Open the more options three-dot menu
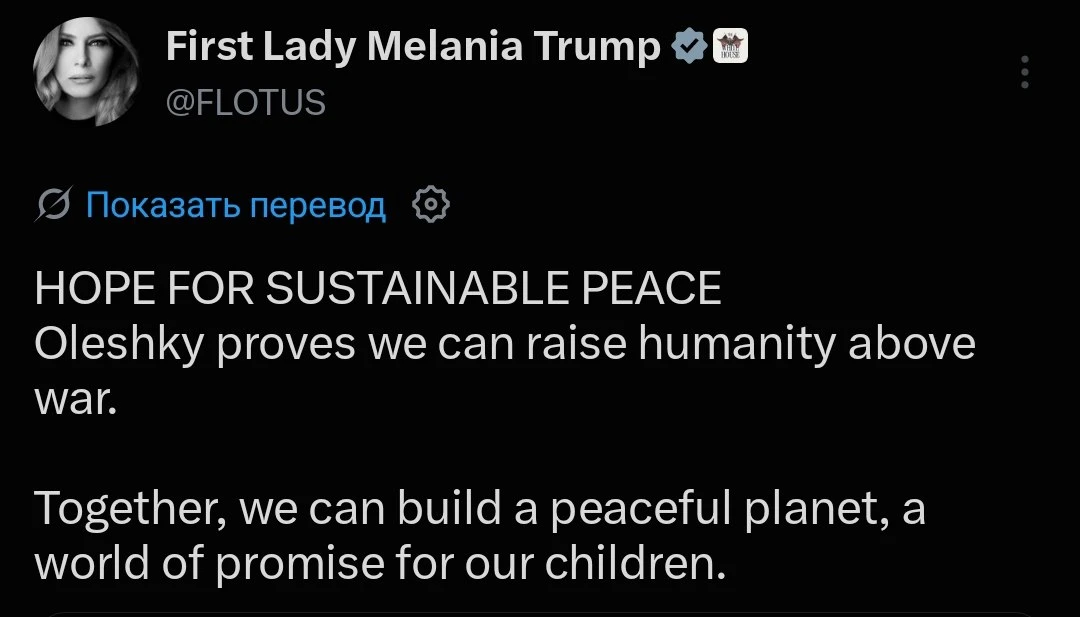 click(1025, 72)
